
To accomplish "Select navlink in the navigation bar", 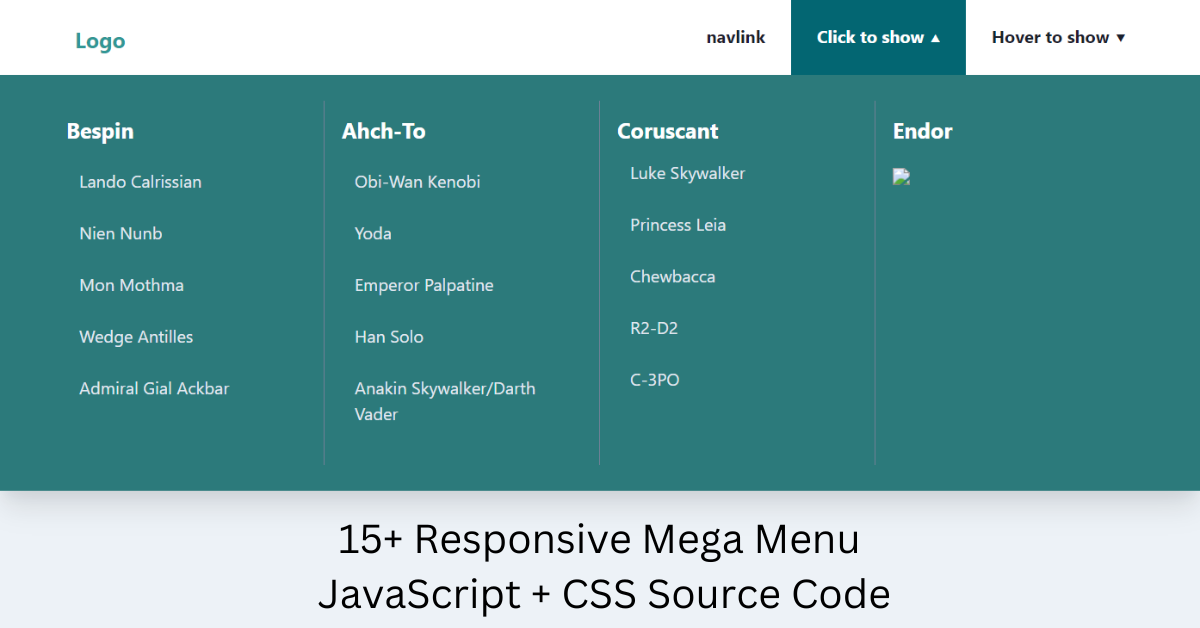I will click(735, 37).
